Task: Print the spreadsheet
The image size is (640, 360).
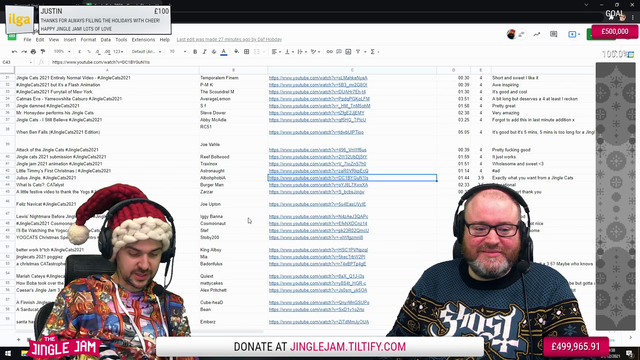Action: pos(33,52)
